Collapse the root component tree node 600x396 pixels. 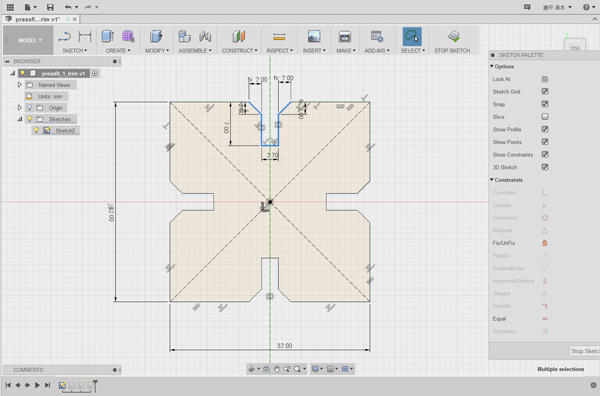pyautogui.click(x=13, y=73)
